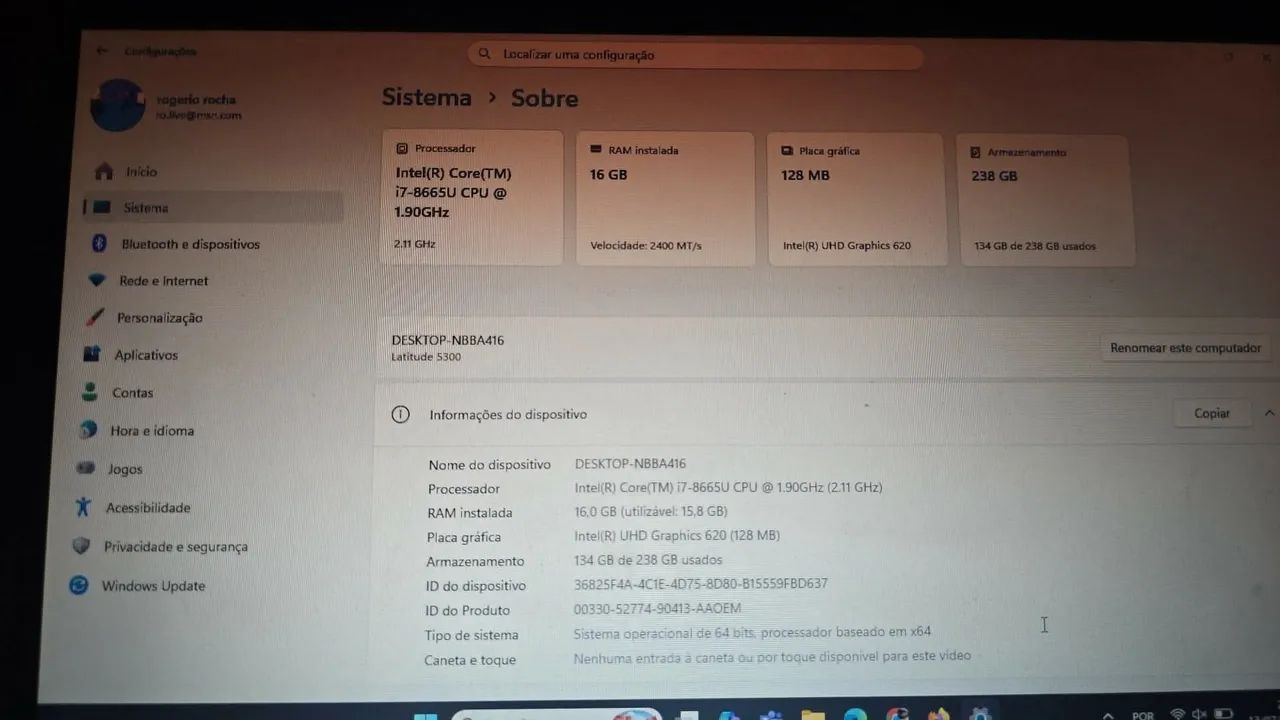Open Acessibilidade settings section
1280x720 pixels.
click(148, 508)
